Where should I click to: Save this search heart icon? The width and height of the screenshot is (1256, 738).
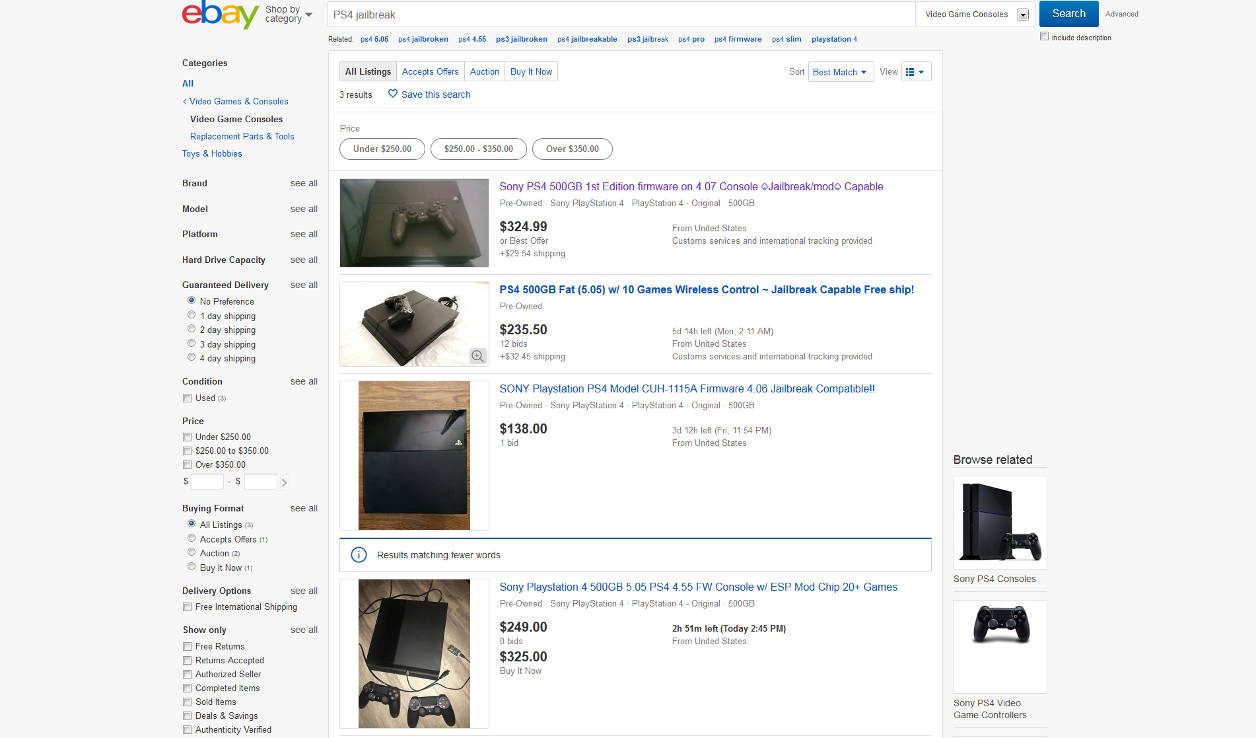393,94
